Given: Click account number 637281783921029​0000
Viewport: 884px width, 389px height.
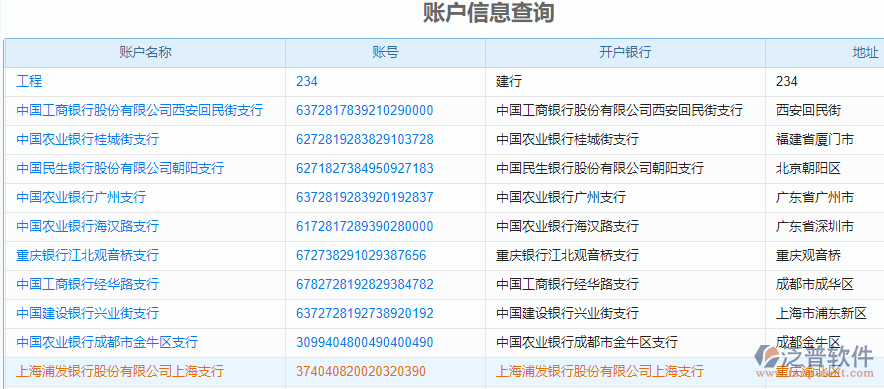Looking at the screenshot, I should coord(365,110).
